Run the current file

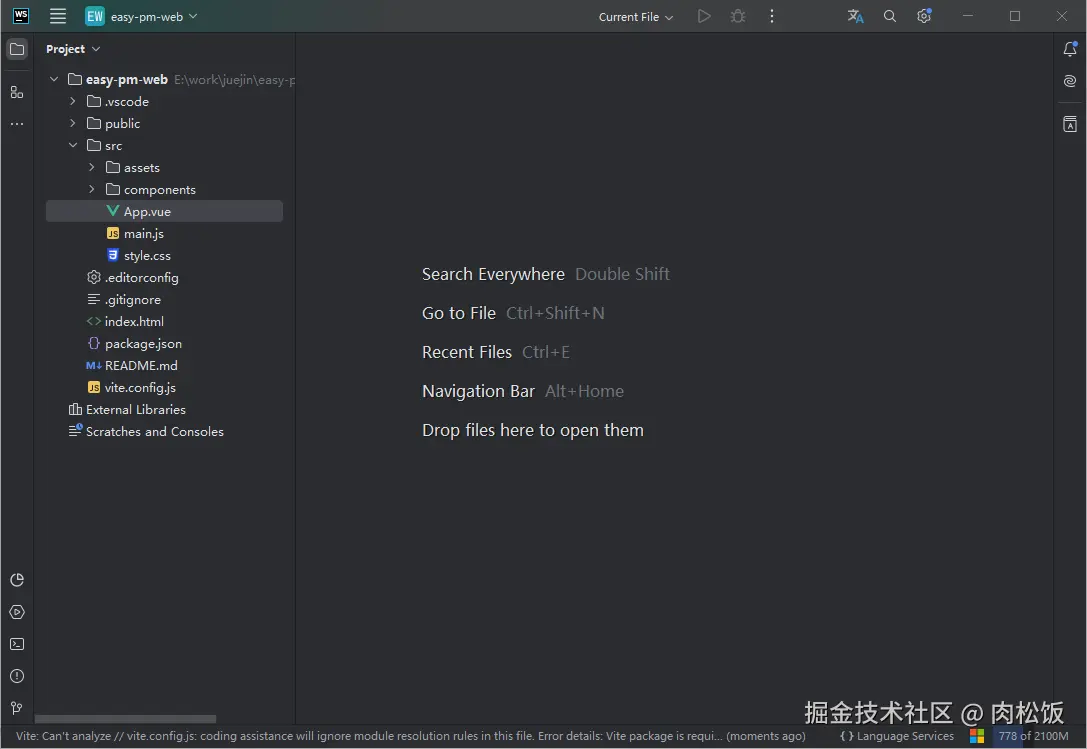click(x=704, y=16)
